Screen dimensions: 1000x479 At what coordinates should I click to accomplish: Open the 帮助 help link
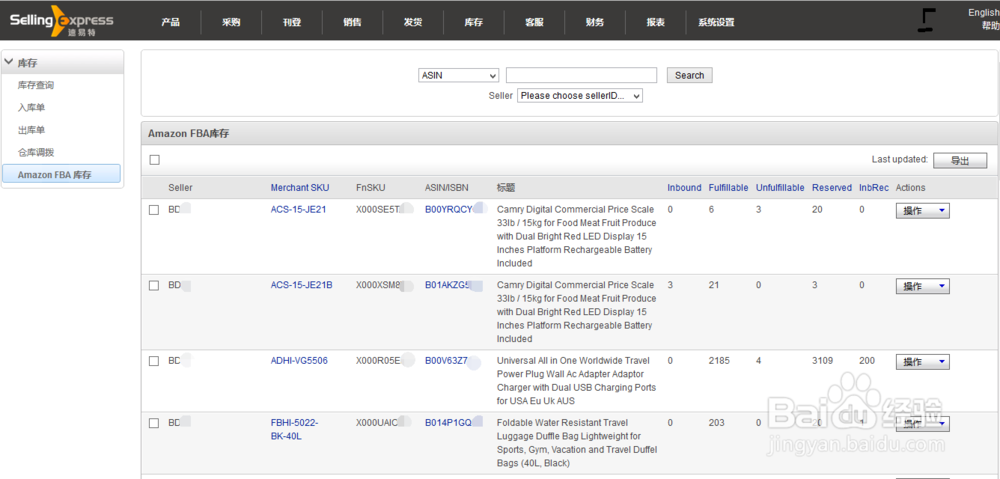[990, 26]
